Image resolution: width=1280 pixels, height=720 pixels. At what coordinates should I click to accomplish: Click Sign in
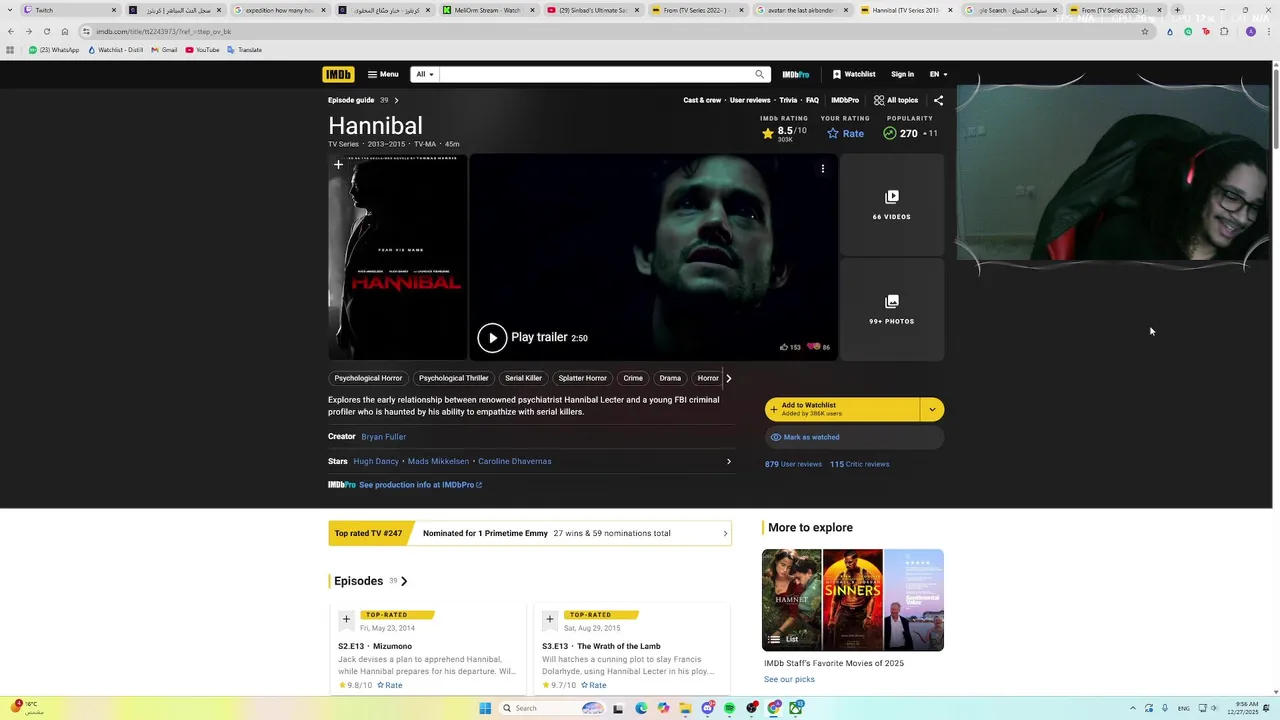[902, 74]
